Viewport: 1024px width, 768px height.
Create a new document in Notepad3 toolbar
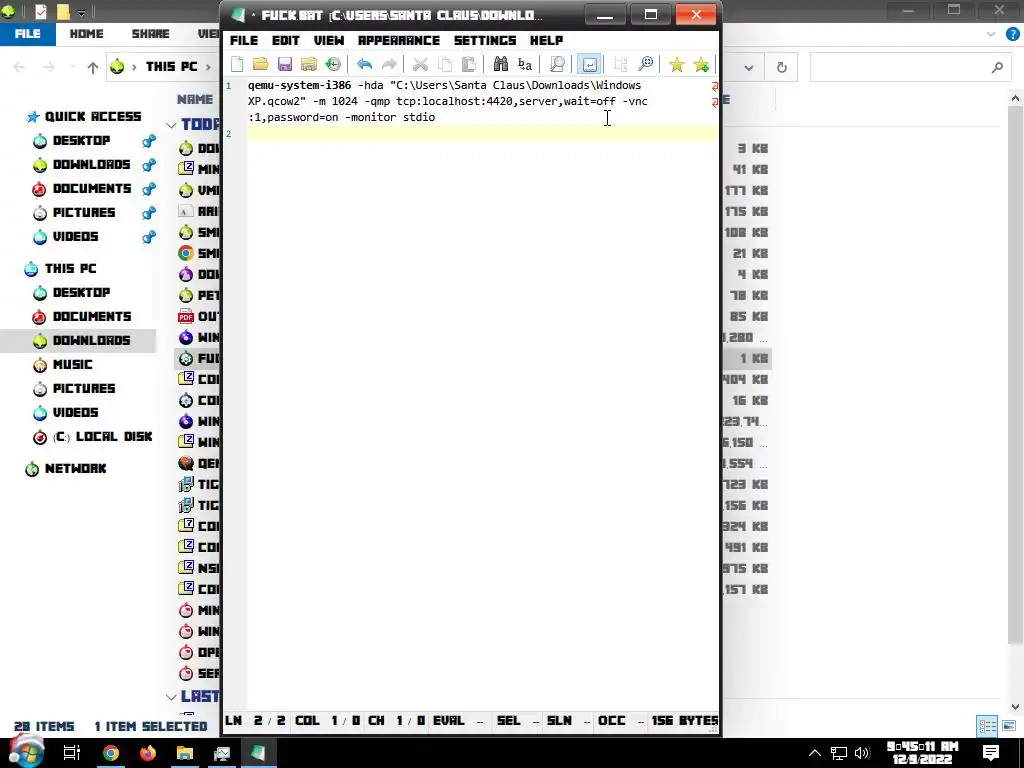click(237, 64)
